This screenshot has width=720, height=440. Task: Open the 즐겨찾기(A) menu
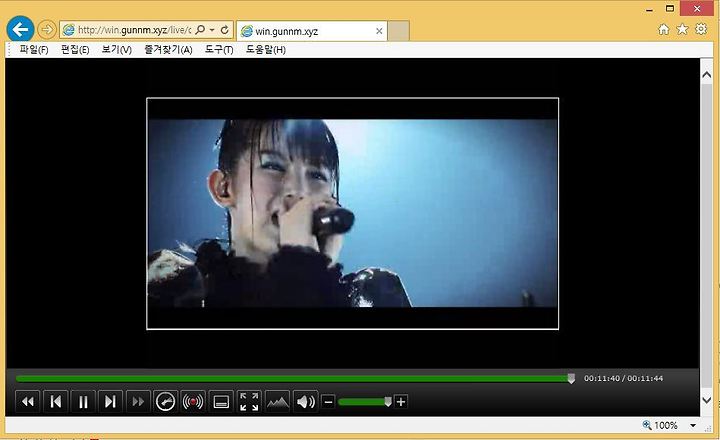pyautogui.click(x=168, y=50)
